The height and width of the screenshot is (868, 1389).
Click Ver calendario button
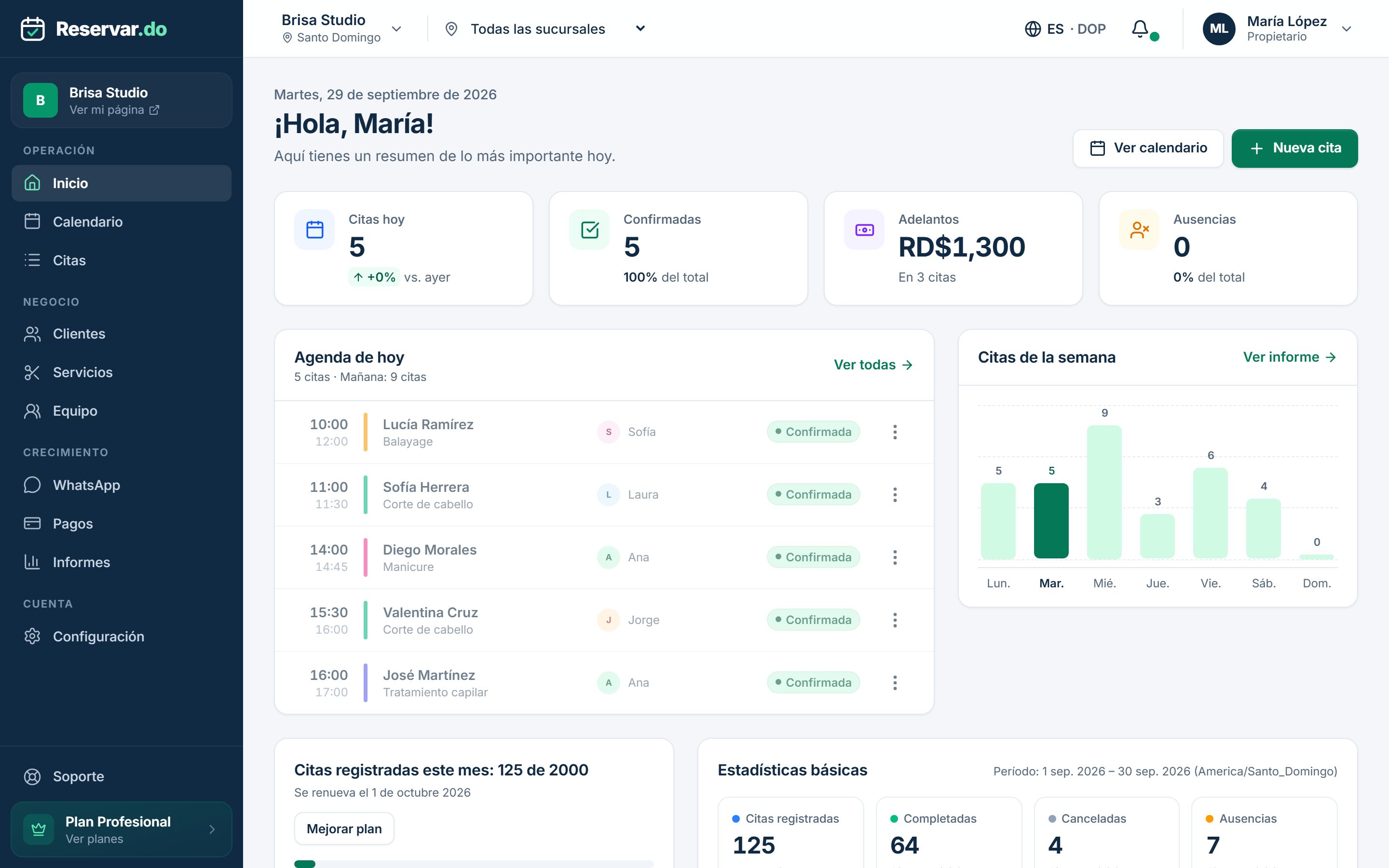pyautogui.click(x=1148, y=148)
